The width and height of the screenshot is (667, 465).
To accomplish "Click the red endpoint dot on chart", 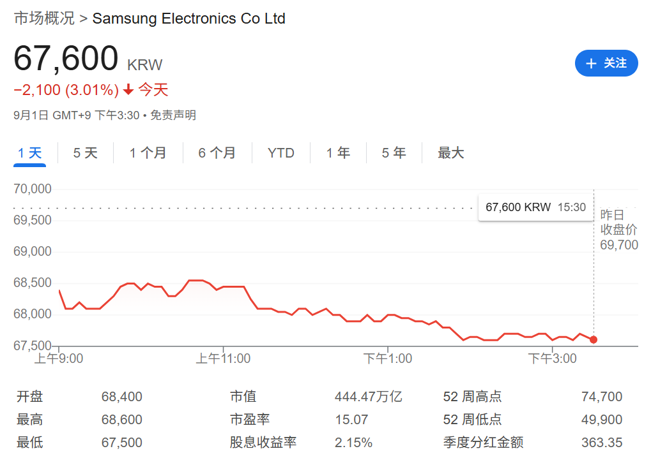I will tap(593, 339).
